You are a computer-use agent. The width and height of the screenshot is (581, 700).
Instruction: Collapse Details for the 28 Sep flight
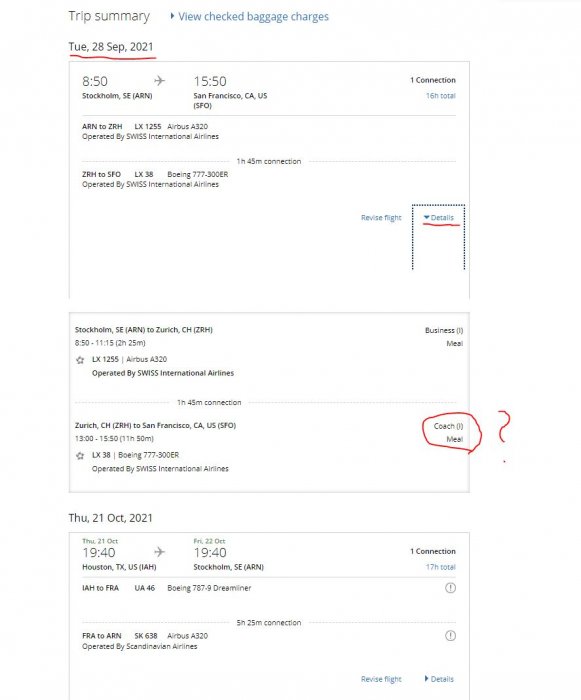(439, 217)
